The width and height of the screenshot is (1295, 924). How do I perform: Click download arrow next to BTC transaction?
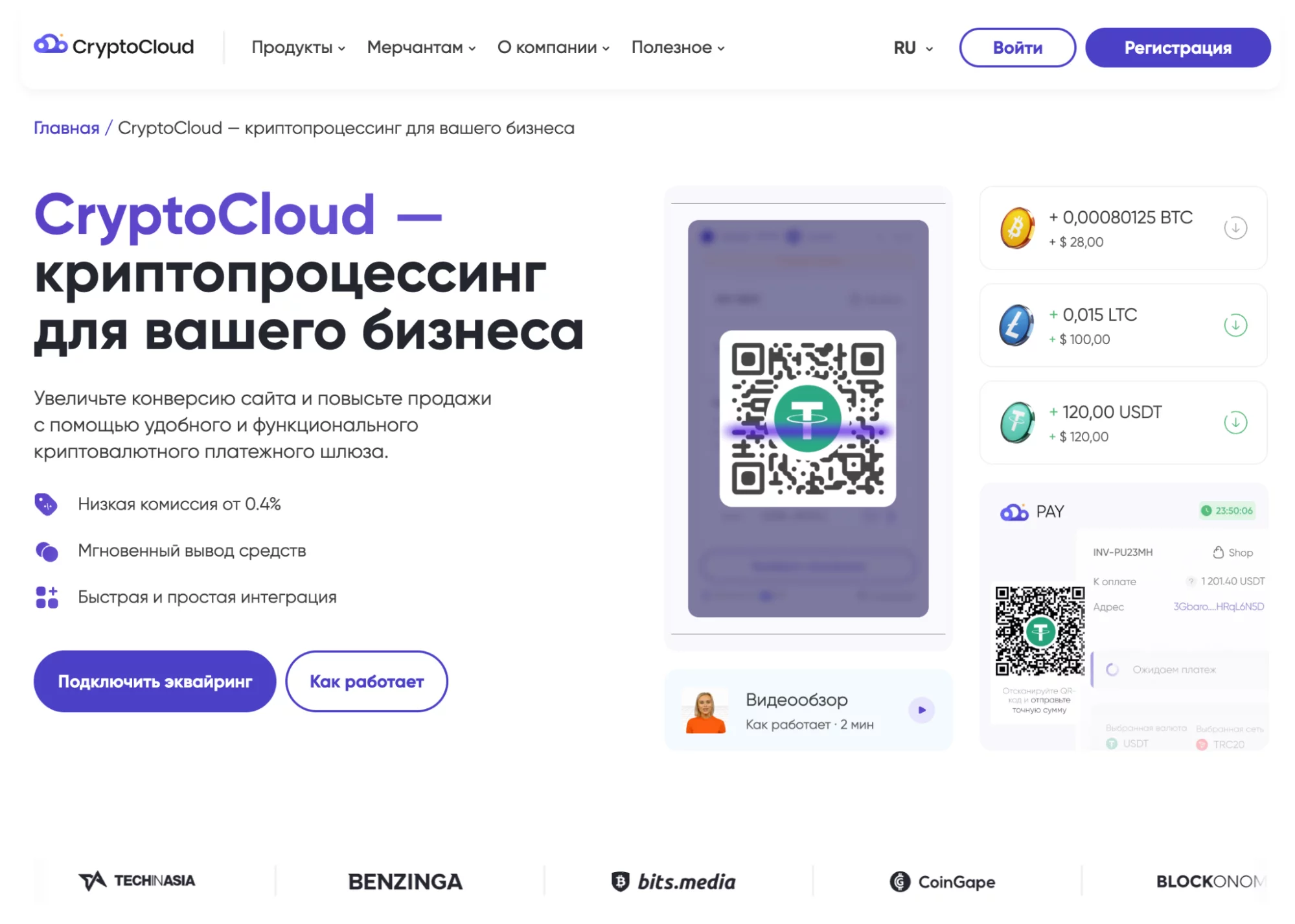pyautogui.click(x=1235, y=228)
